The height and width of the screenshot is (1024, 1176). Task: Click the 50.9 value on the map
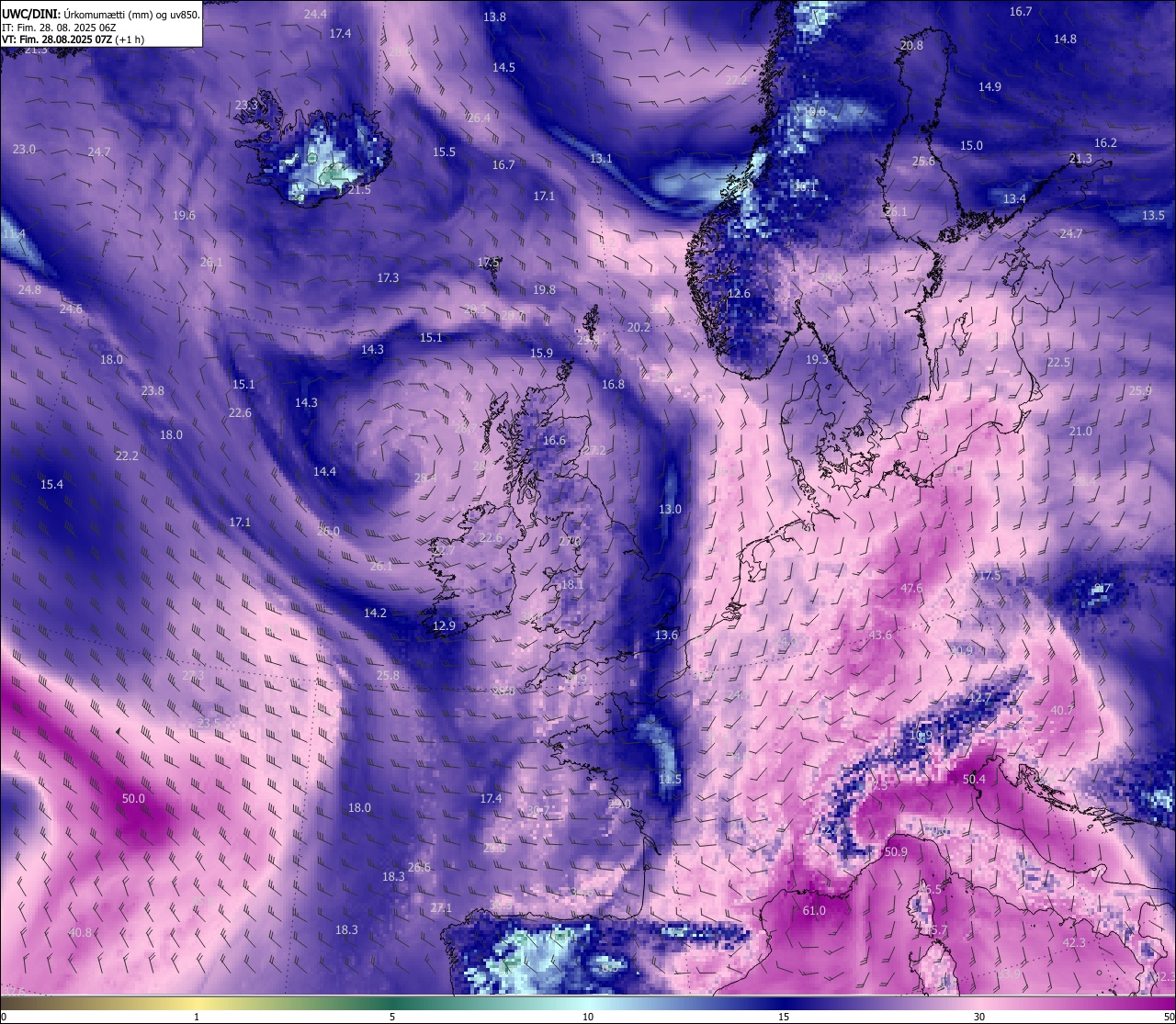pyautogui.click(x=896, y=851)
